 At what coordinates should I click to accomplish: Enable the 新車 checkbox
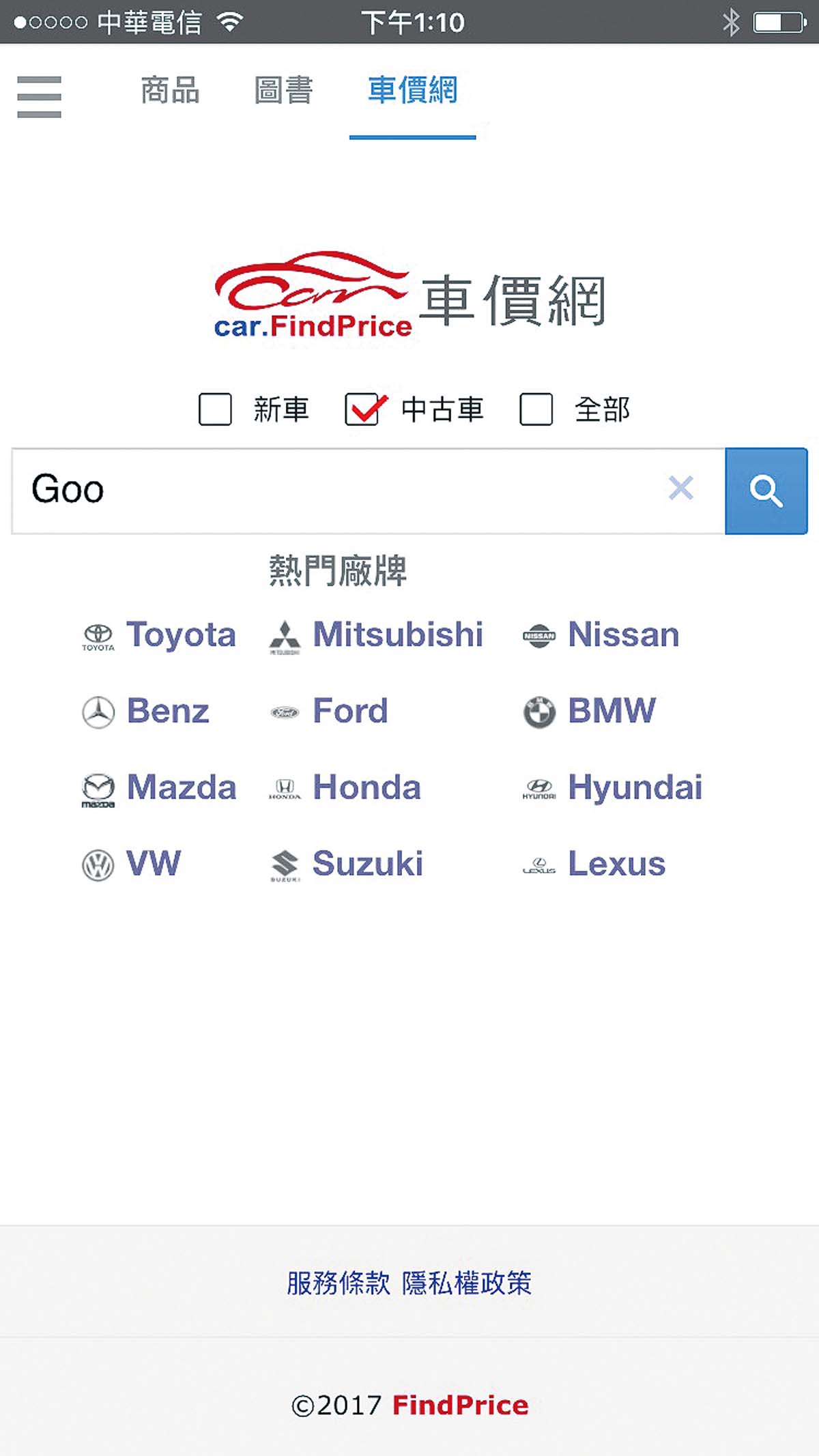[215, 409]
